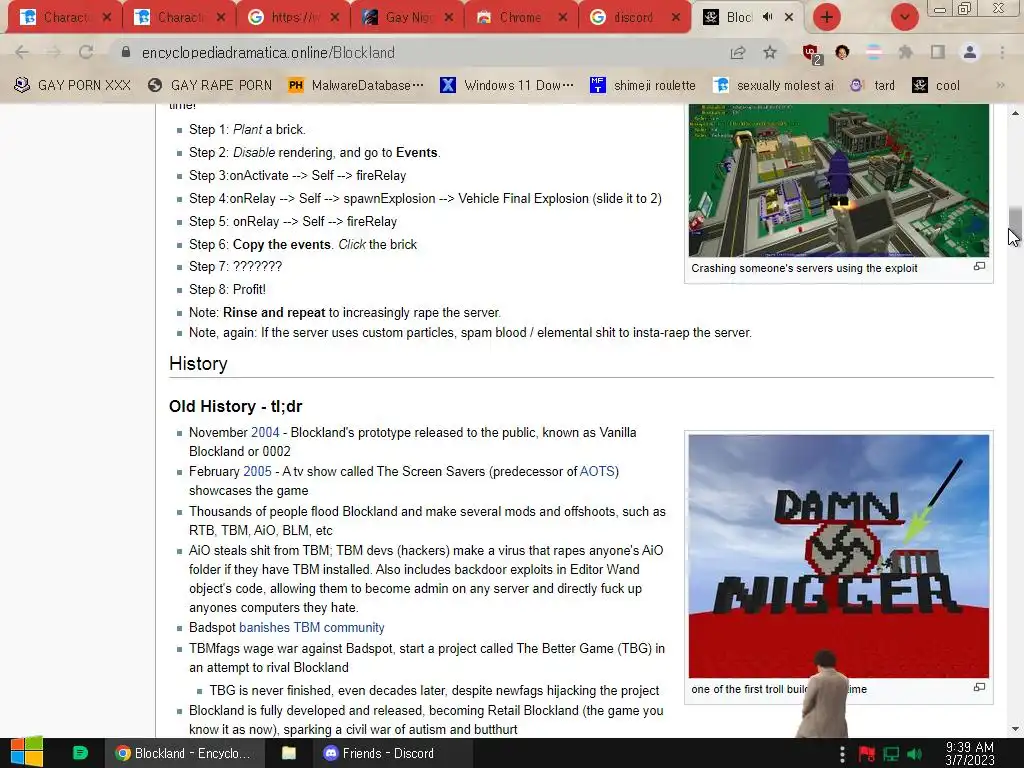The width and height of the screenshot is (1024, 768).
Task: Click the scrollbar up arrow
Action: [1015, 112]
